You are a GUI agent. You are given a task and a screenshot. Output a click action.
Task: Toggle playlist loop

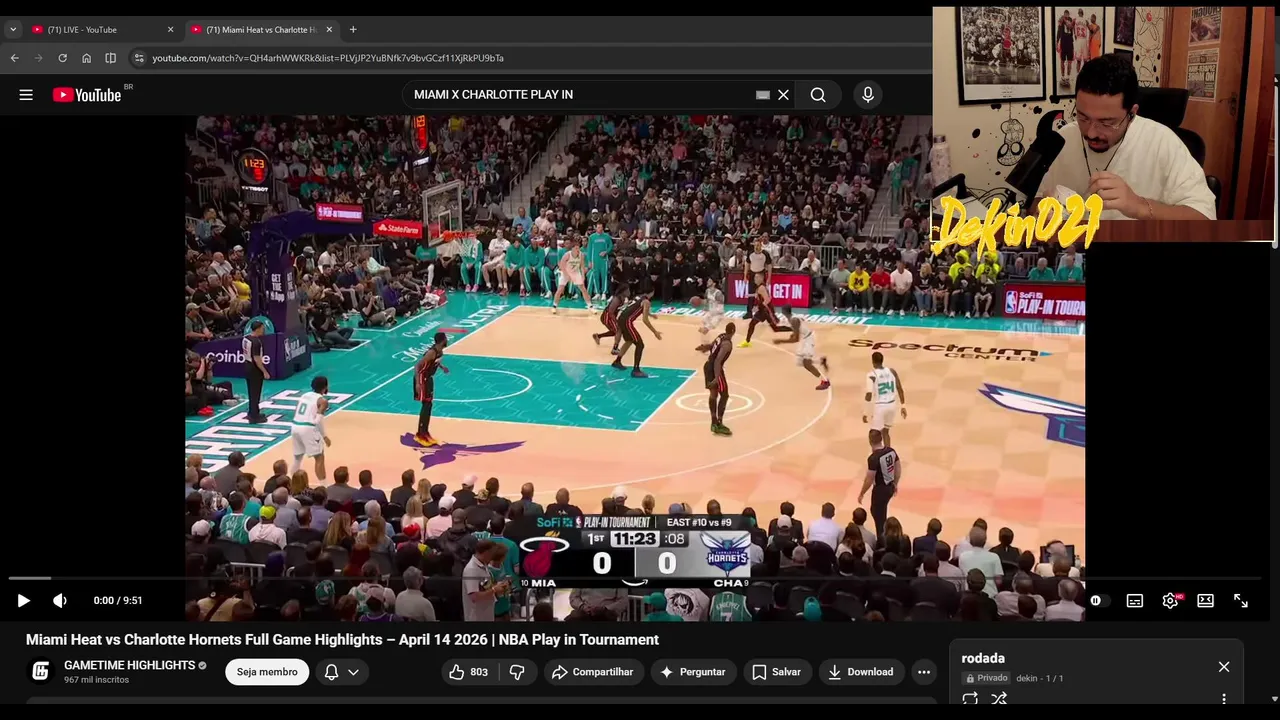pos(970,699)
